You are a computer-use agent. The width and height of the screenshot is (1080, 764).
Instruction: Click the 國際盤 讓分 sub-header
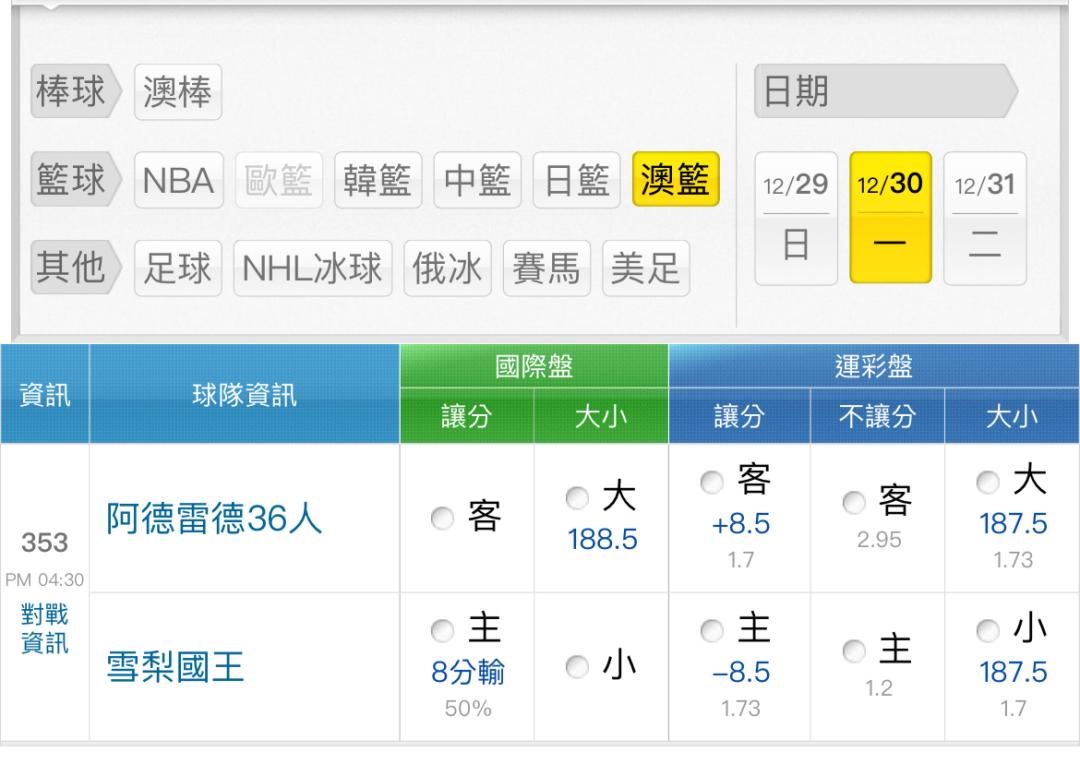(x=466, y=416)
